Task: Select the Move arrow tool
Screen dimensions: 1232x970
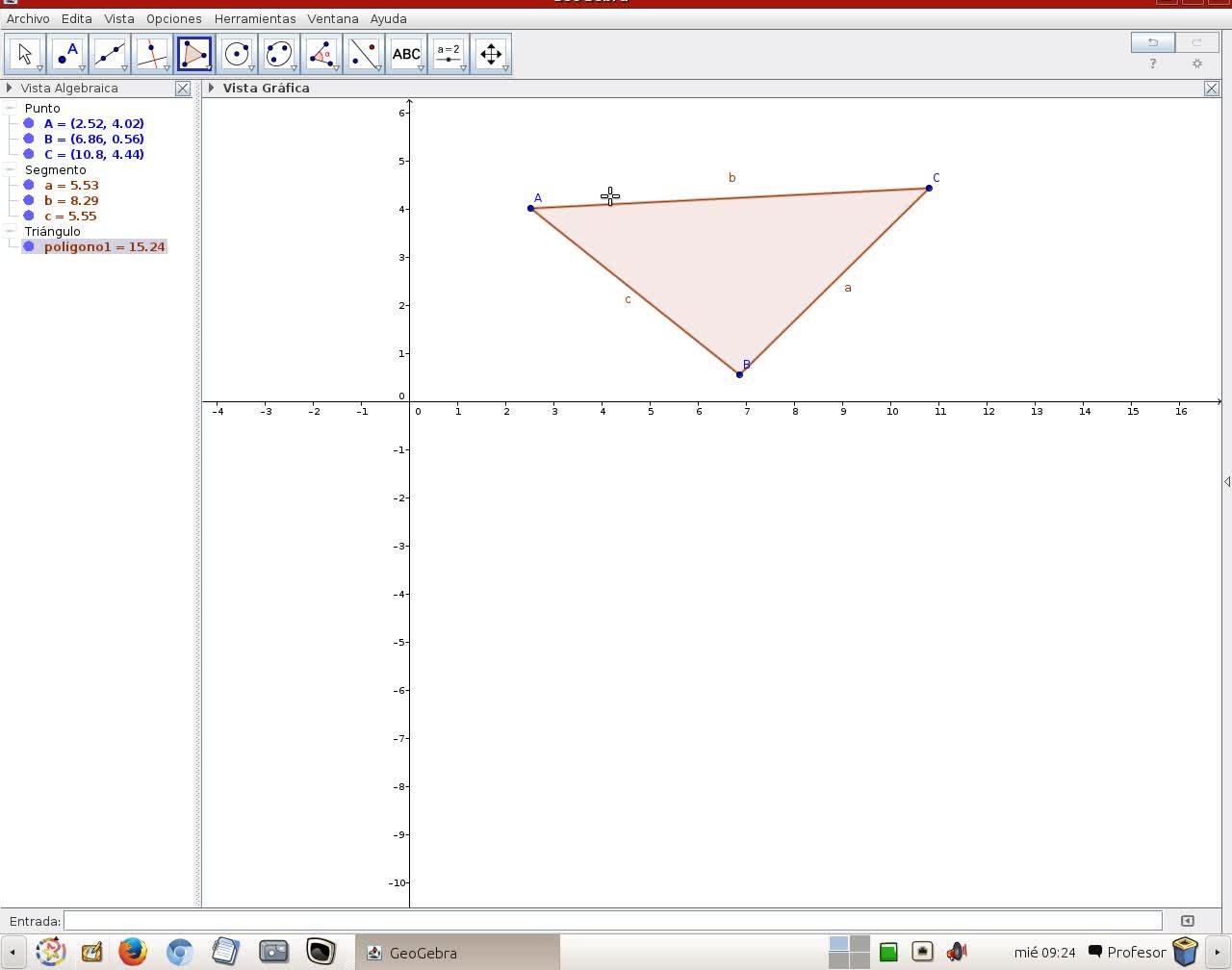Action: click(x=25, y=54)
